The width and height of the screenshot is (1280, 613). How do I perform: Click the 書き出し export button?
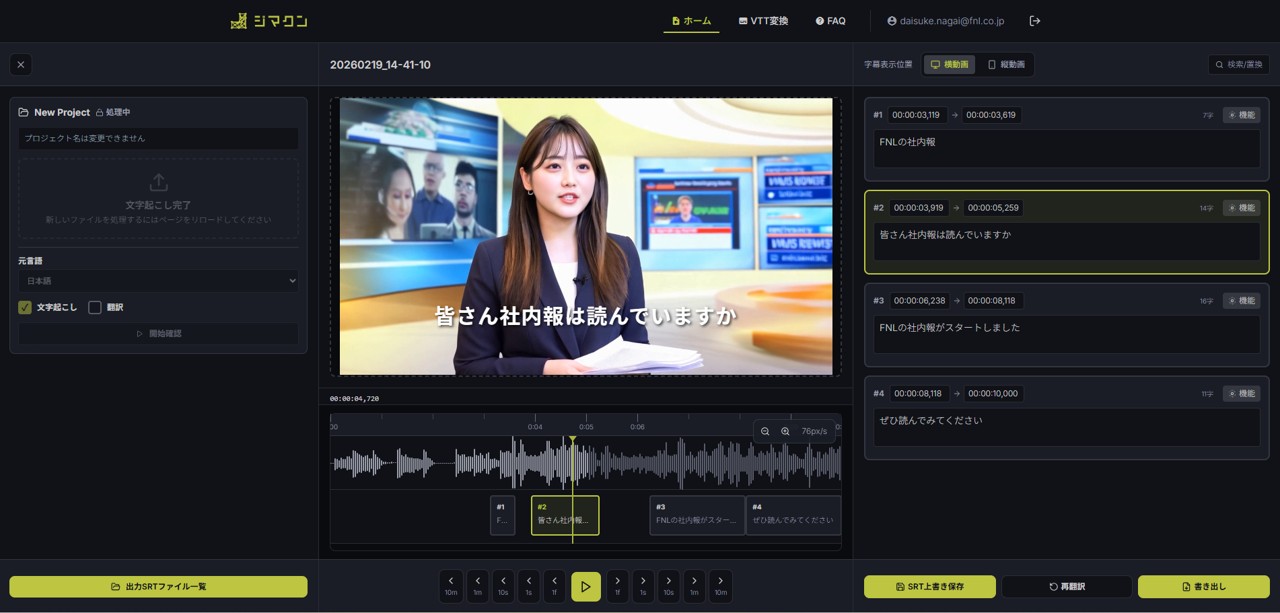pyautogui.click(x=1203, y=587)
